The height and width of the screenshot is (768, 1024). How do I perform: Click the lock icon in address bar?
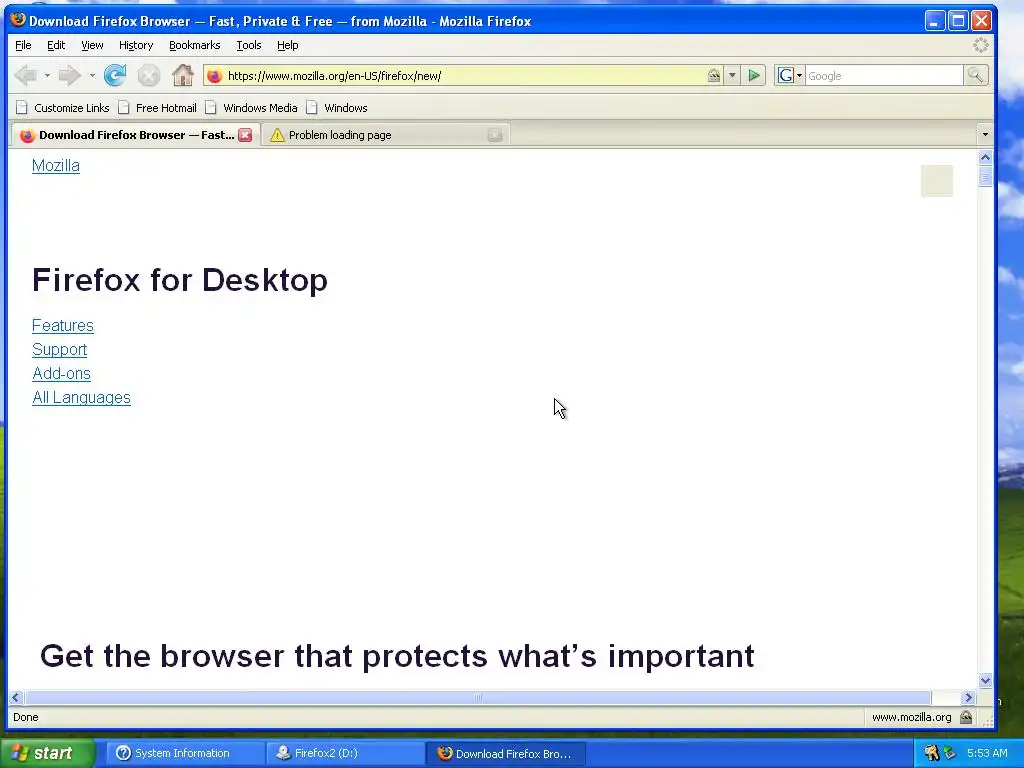714,76
